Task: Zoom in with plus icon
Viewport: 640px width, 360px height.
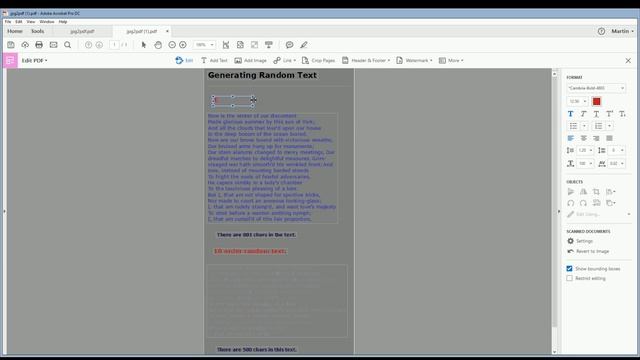Action: pyautogui.click(x=183, y=45)
